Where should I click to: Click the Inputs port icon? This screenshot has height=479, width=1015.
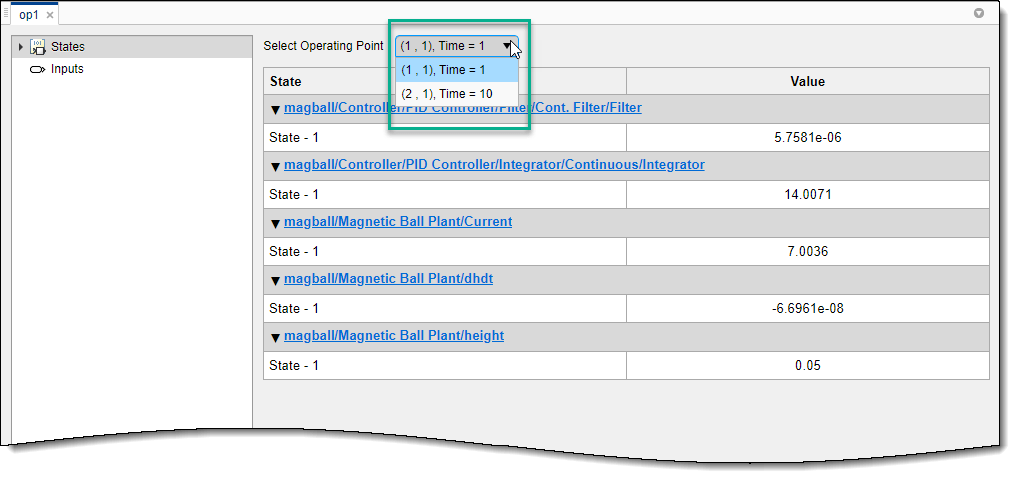[38, 69]
